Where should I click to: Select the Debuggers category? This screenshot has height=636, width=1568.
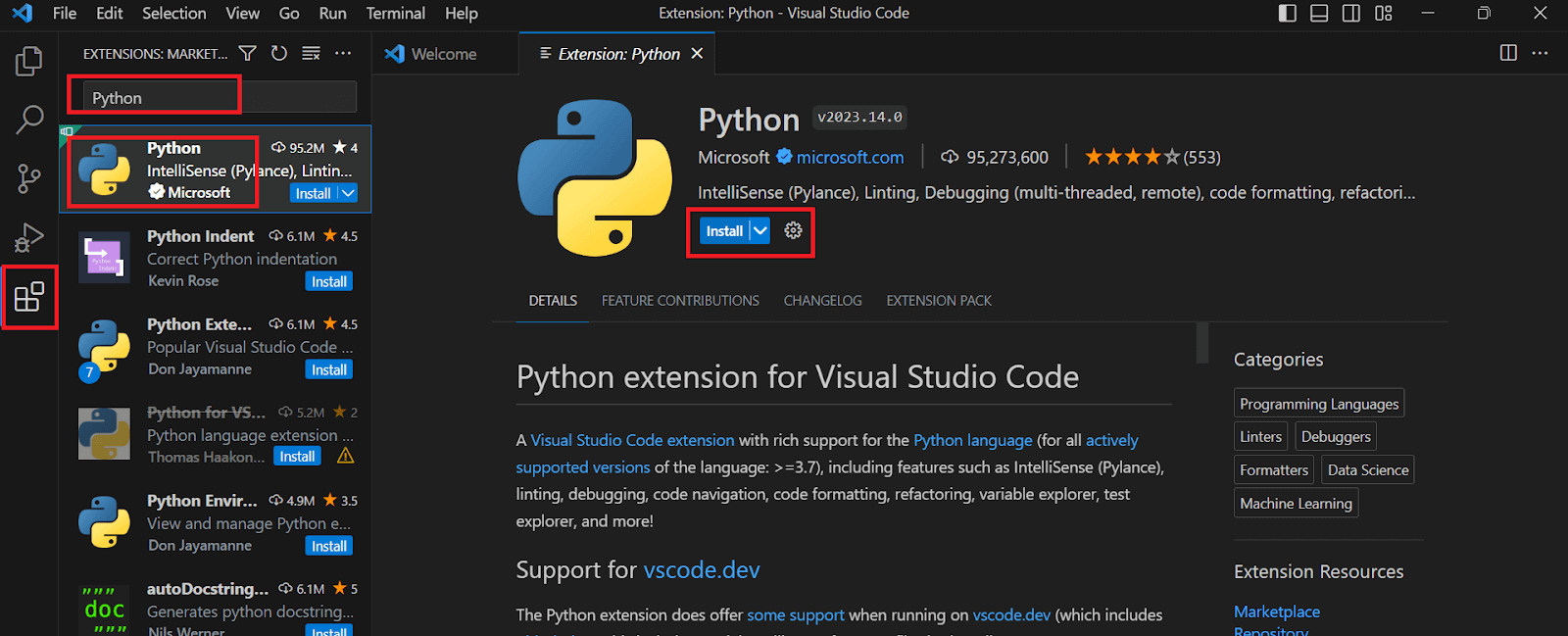[1336, 436]
